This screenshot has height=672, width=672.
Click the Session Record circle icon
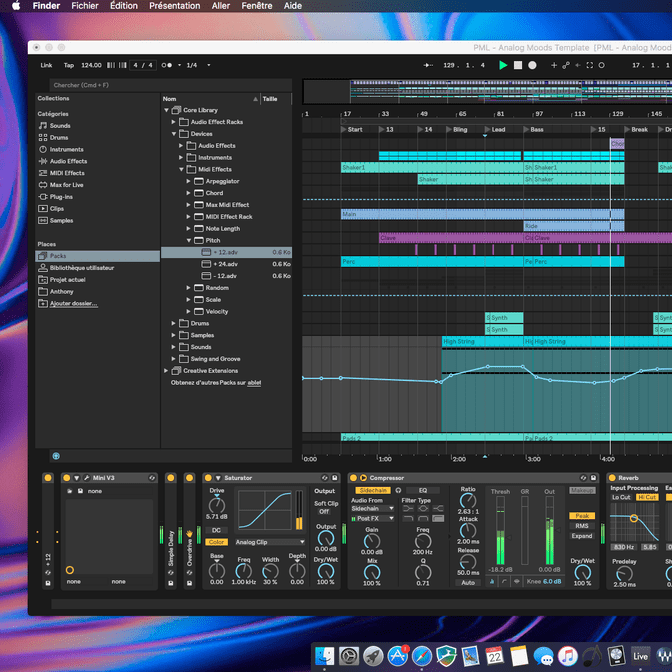[x=601, y=65]
